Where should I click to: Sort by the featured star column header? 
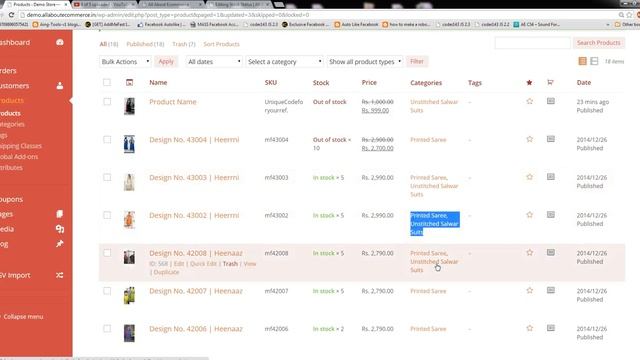tap(529, 82)
